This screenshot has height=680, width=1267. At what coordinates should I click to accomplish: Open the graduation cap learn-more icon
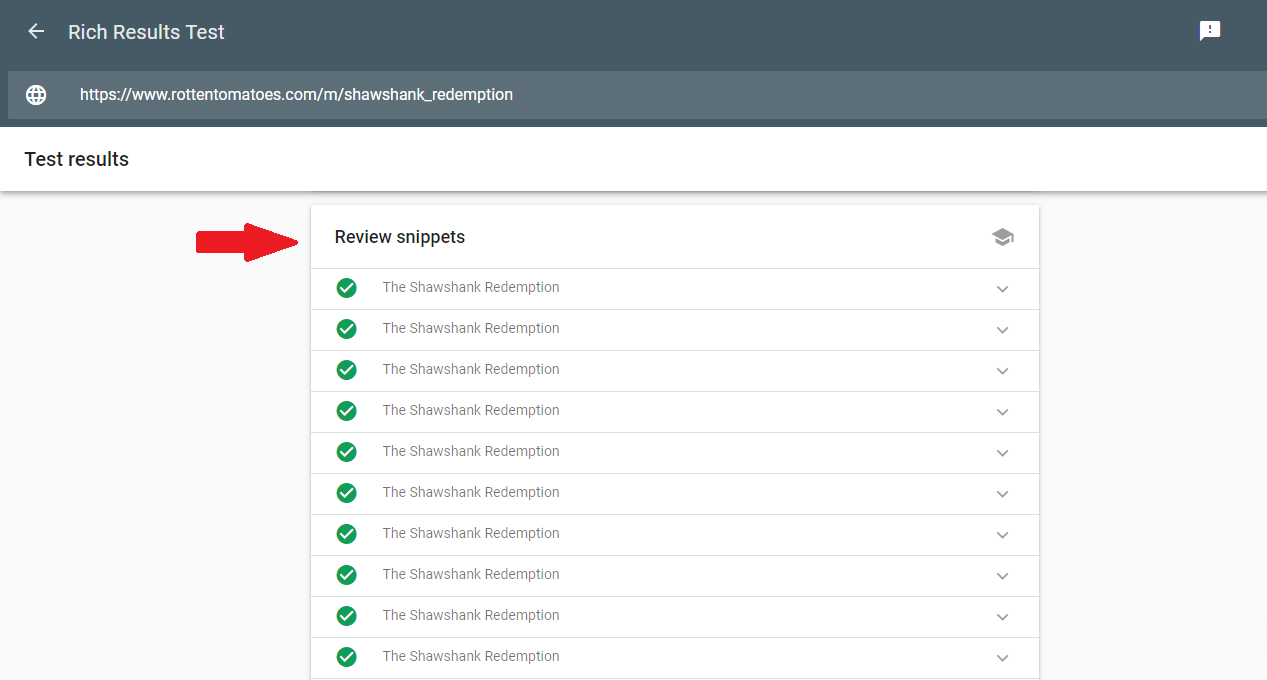(x=1003, y=237)
